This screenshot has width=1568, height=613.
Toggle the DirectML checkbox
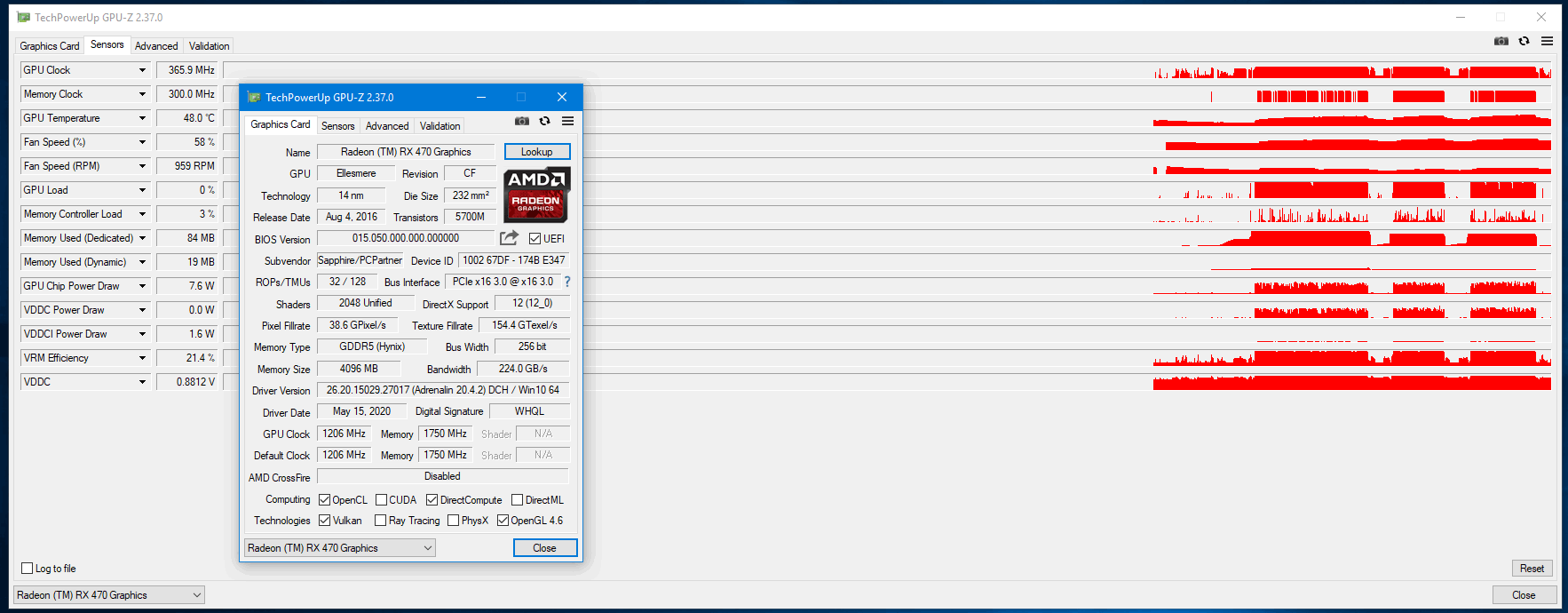point(517,500)
